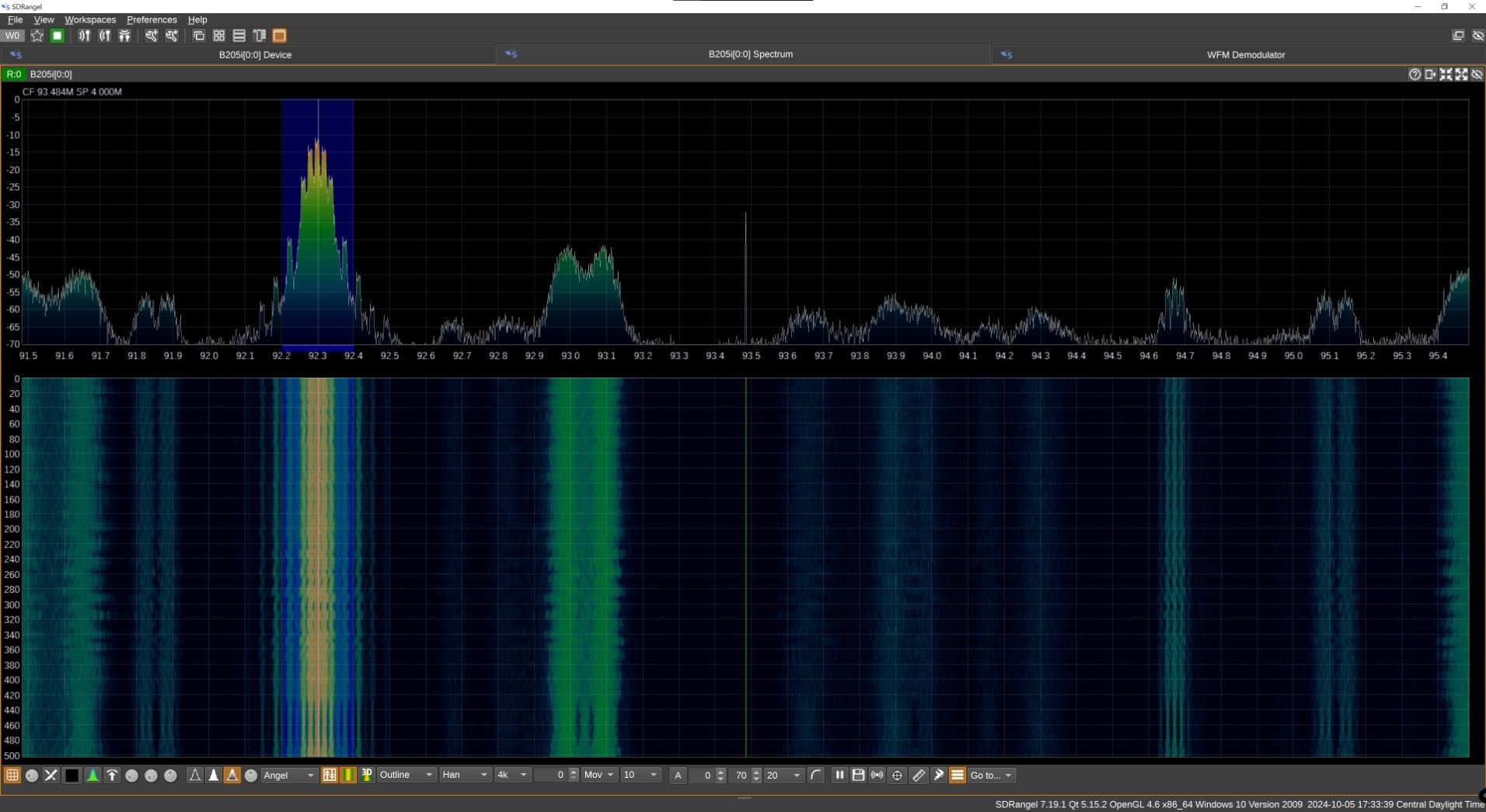Open the 4k FFT size dropdown
The width and height of the screenshot is (1486, 812).
[512, 775]
